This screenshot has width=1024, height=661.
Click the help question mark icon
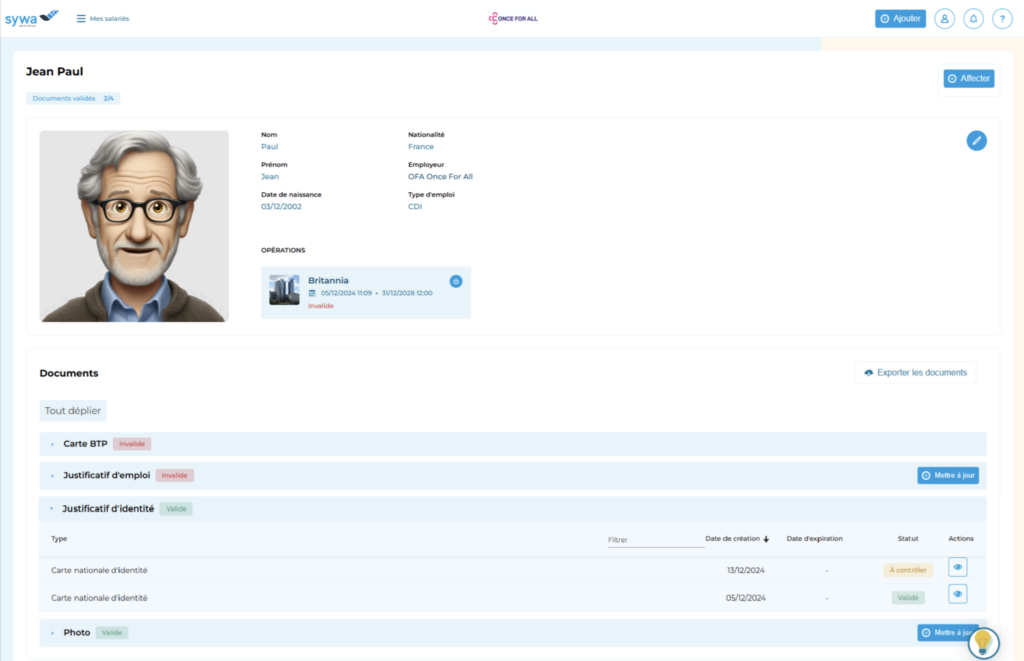[x=1002, y=18]
